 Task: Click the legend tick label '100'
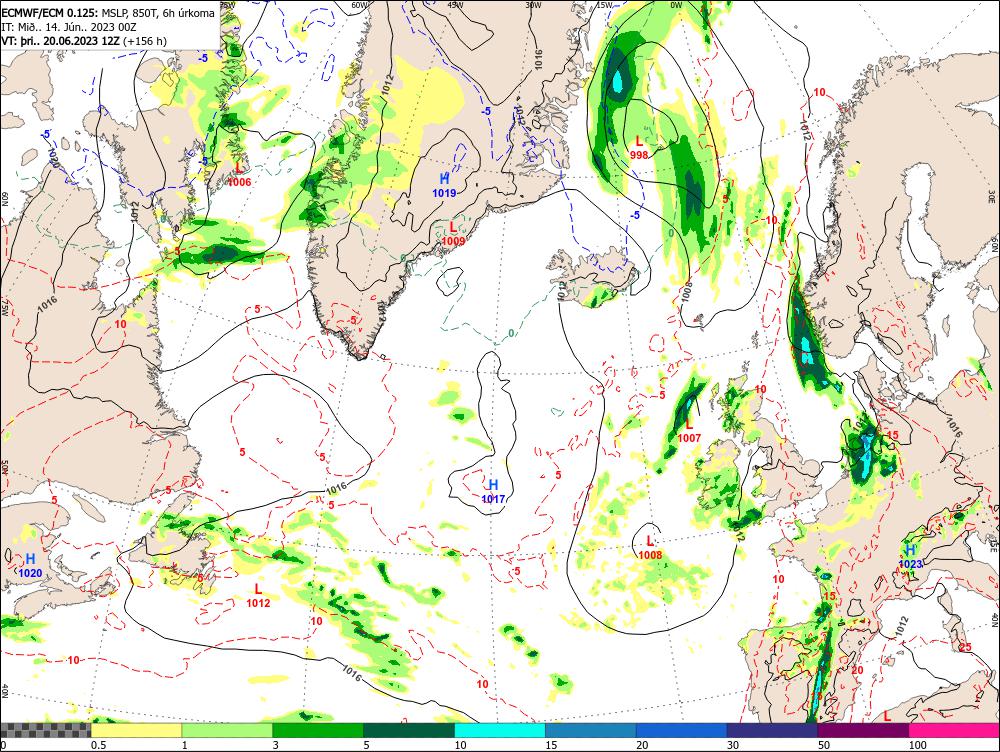(918, 745)
